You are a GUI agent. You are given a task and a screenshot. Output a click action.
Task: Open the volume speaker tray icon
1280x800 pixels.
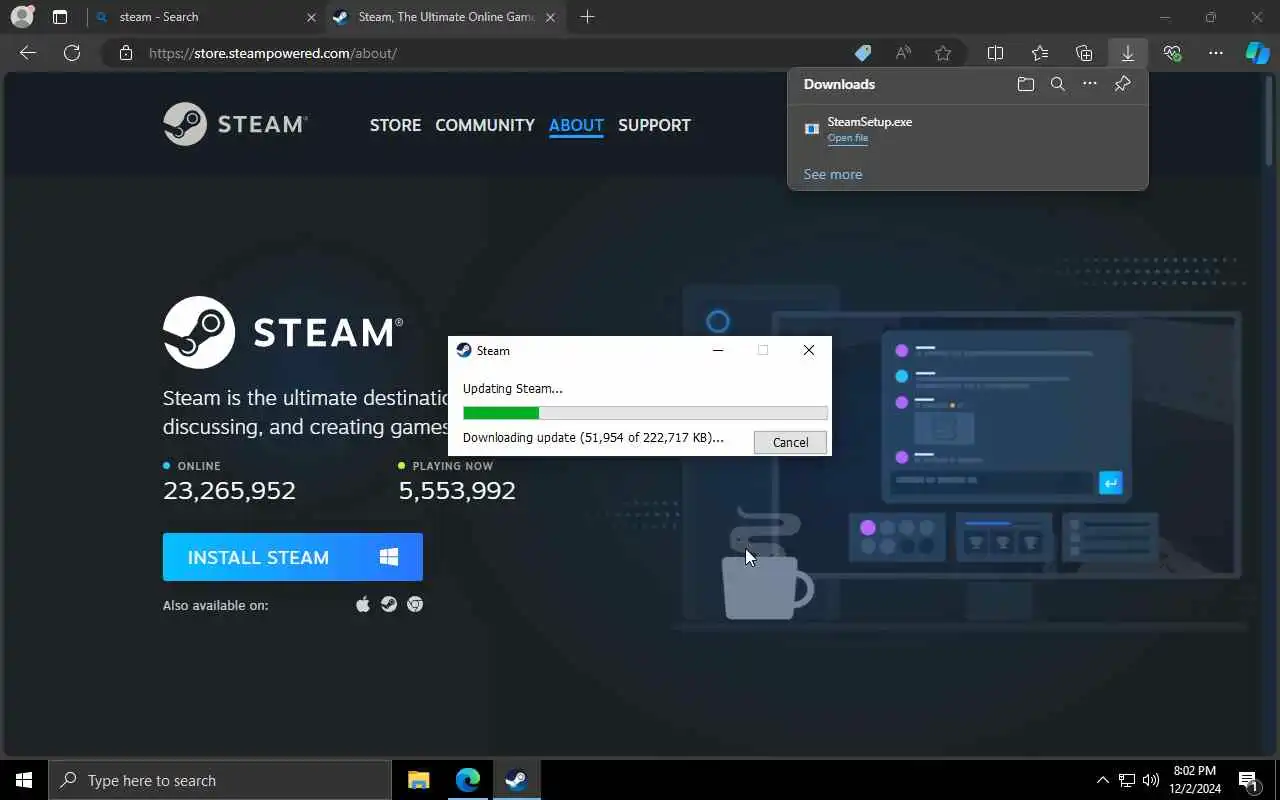click(x=1151, y=780)
